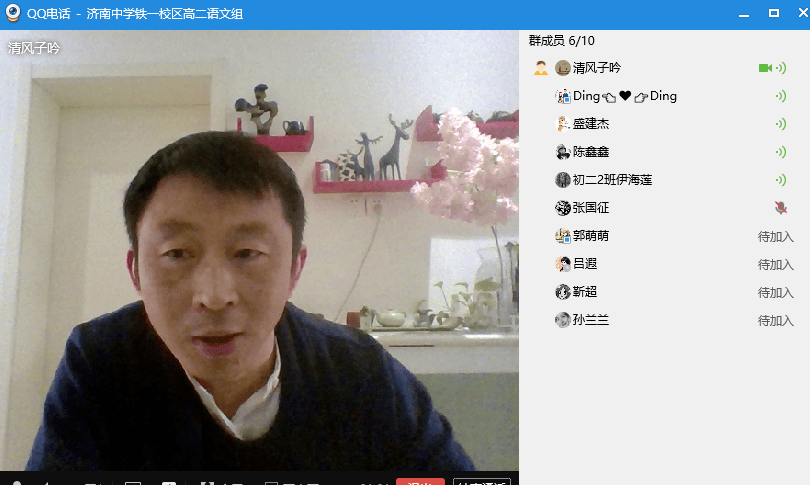Image resolution: width=810 pixels, height=485 pixels.
Task: Select member name 吕遐
Action: [585, 264]
